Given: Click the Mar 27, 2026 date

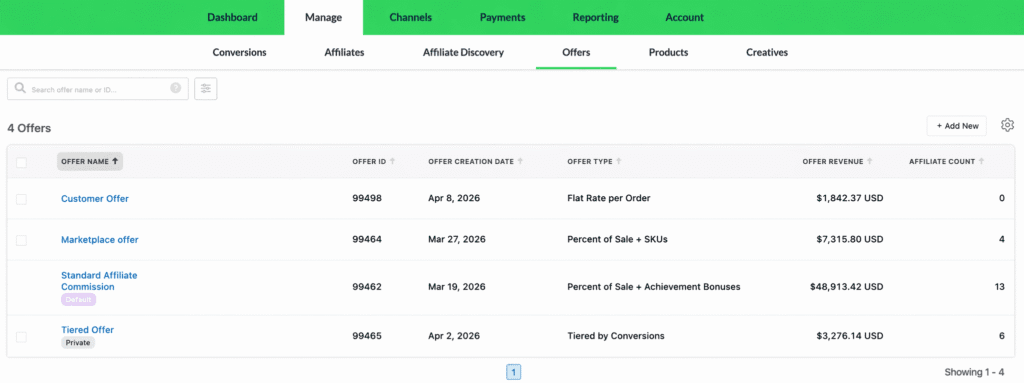Looking at the screenshot, I should (x=457, y=240).
